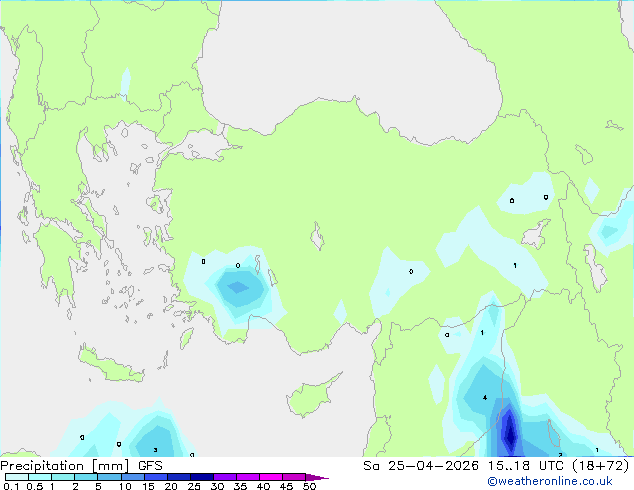Click the lightest 0.1–0.5 mm legend swatch
Image resolution: width=634 pixels, height=490 pixels.
pyautogui.click(x=17, y=477)
